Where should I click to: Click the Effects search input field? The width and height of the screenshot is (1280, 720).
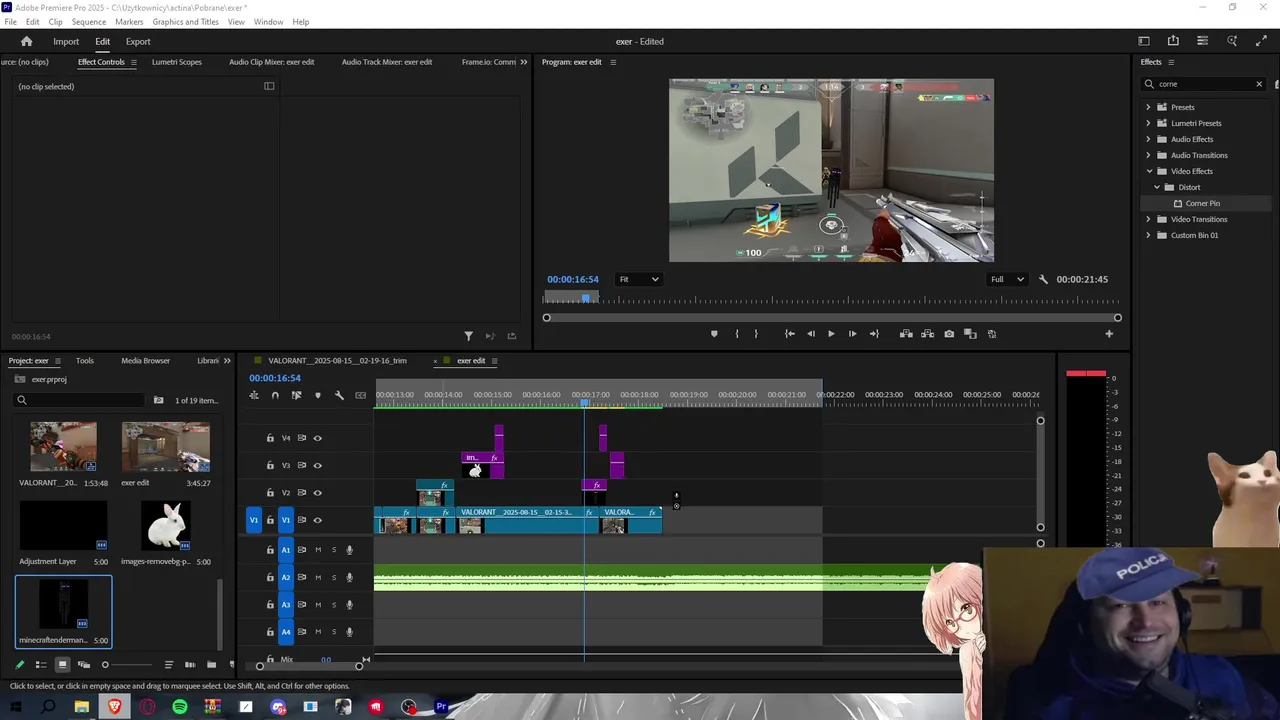pos(1203,84)
